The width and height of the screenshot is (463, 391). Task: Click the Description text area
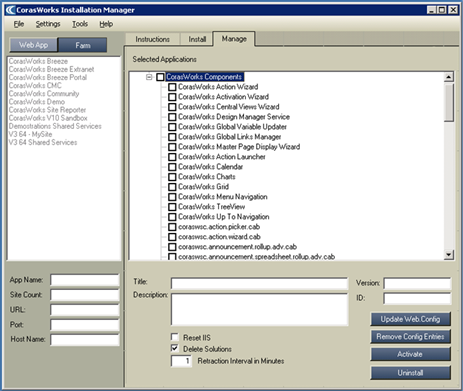[x=259, y=309]
